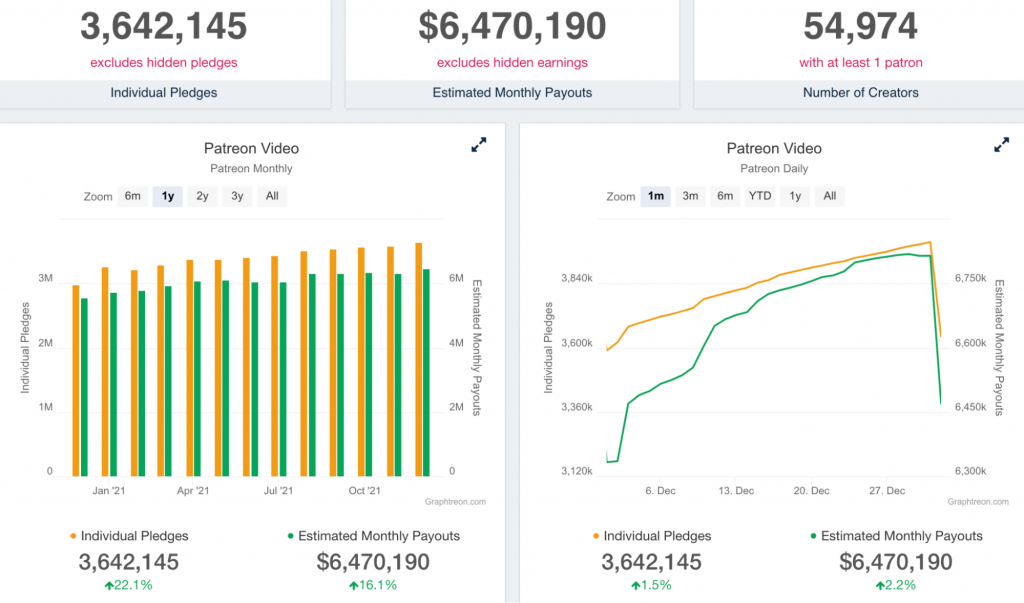Click the Jan '21 axis label
Screen dimensions: 1024x603
(x=108, y=491)
